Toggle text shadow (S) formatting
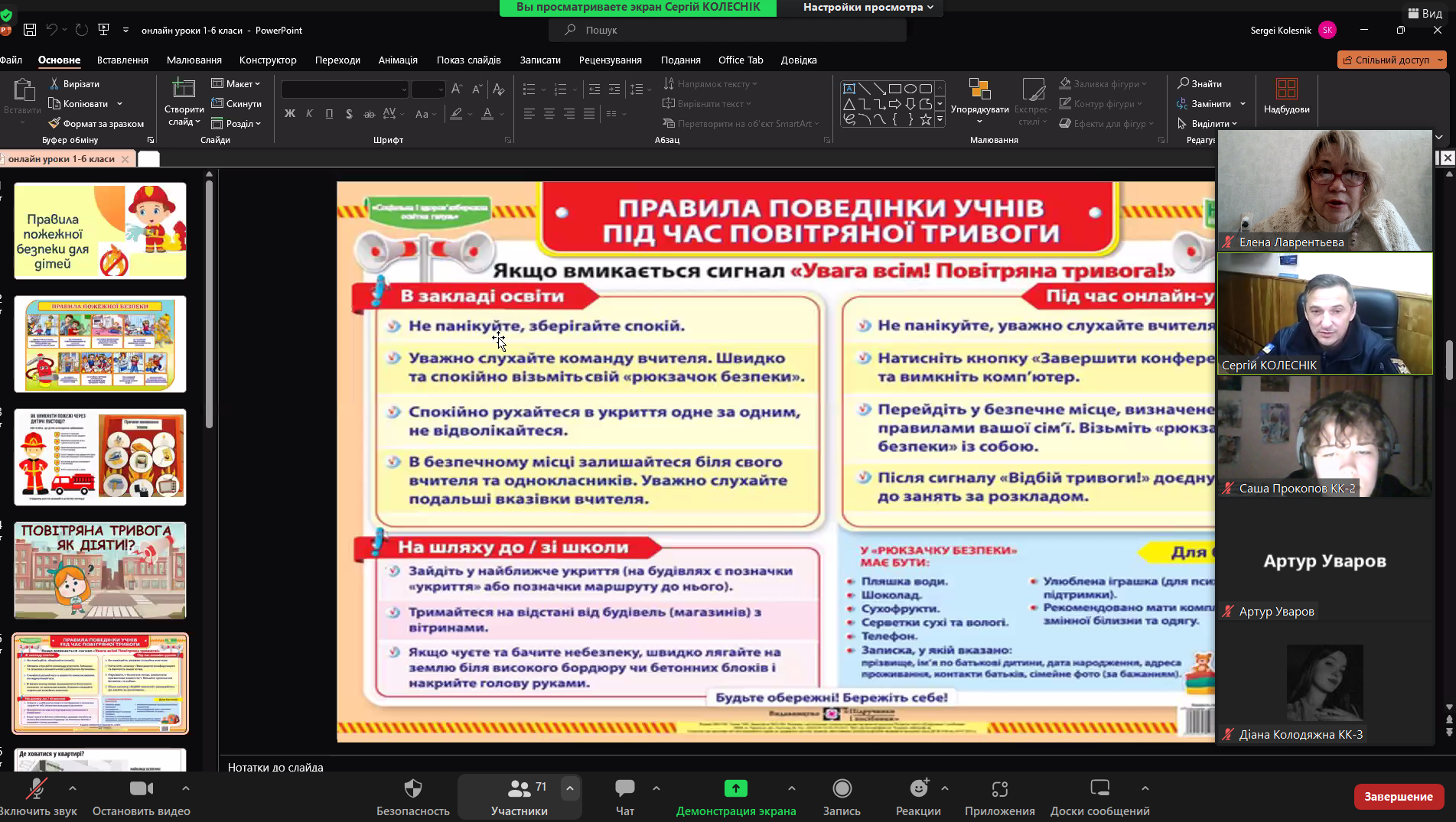 349,113
